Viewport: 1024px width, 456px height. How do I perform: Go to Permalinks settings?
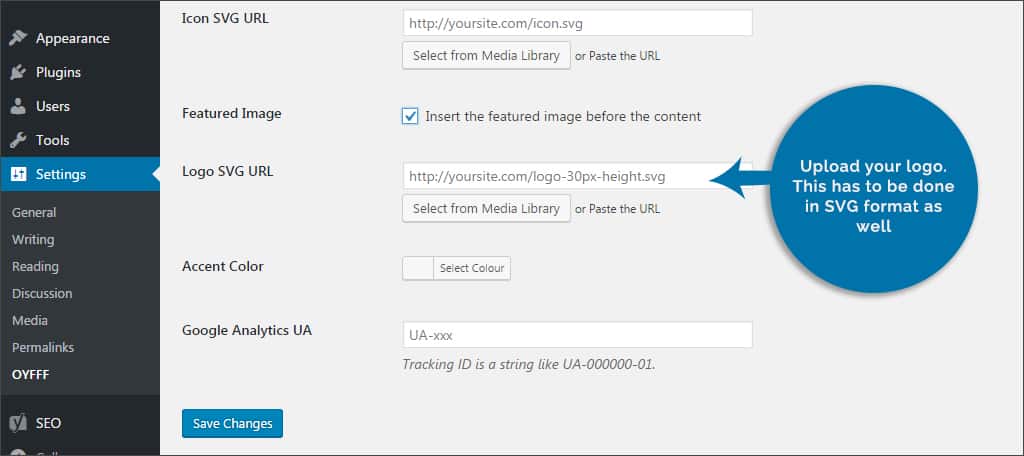click(43, 347)
